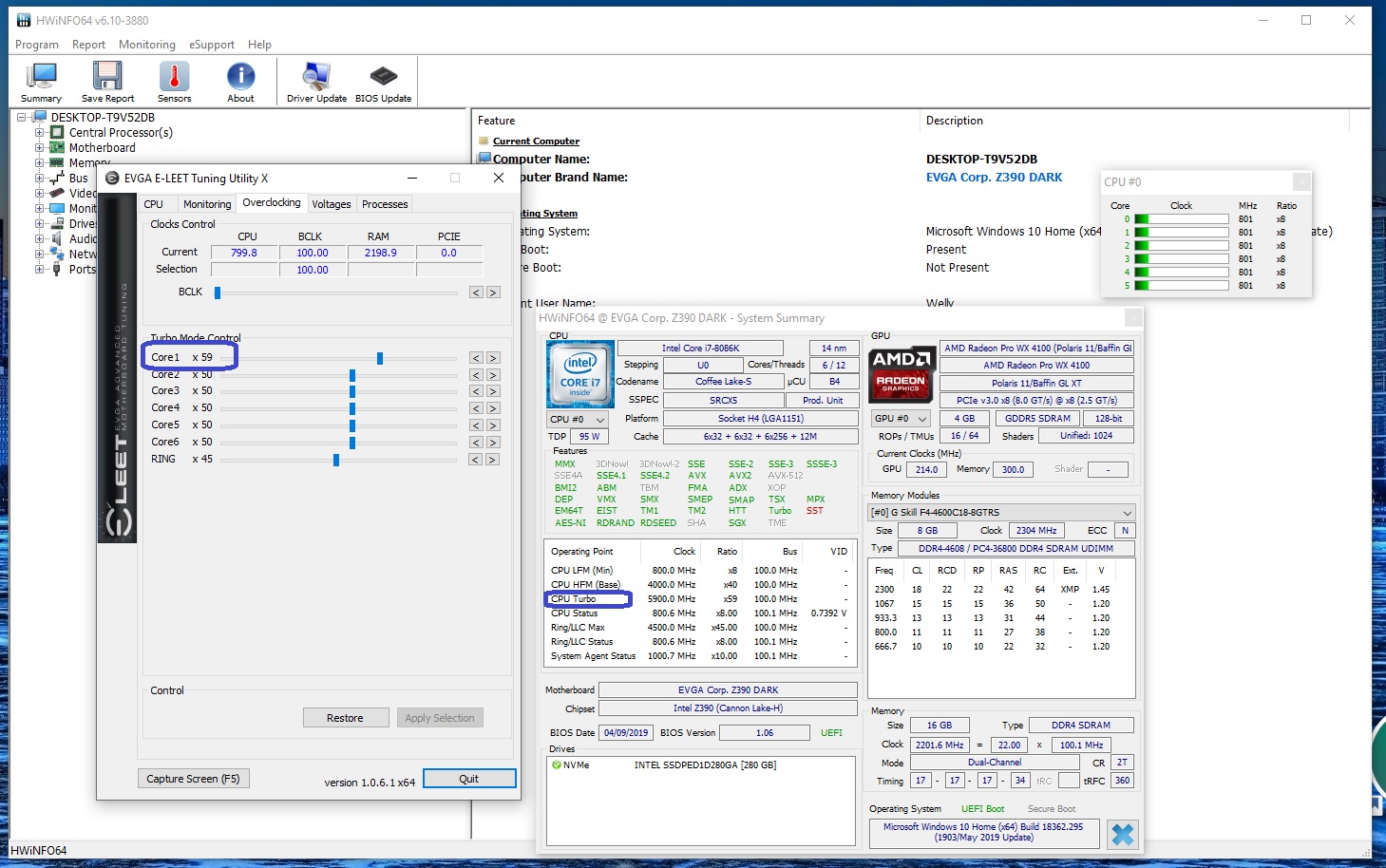The height and width of the screenshot is (868, 1386).
Task: Click the Intel Z390 (Cannon Lake-H) chipset field
Action: click(x=729, y=708)
